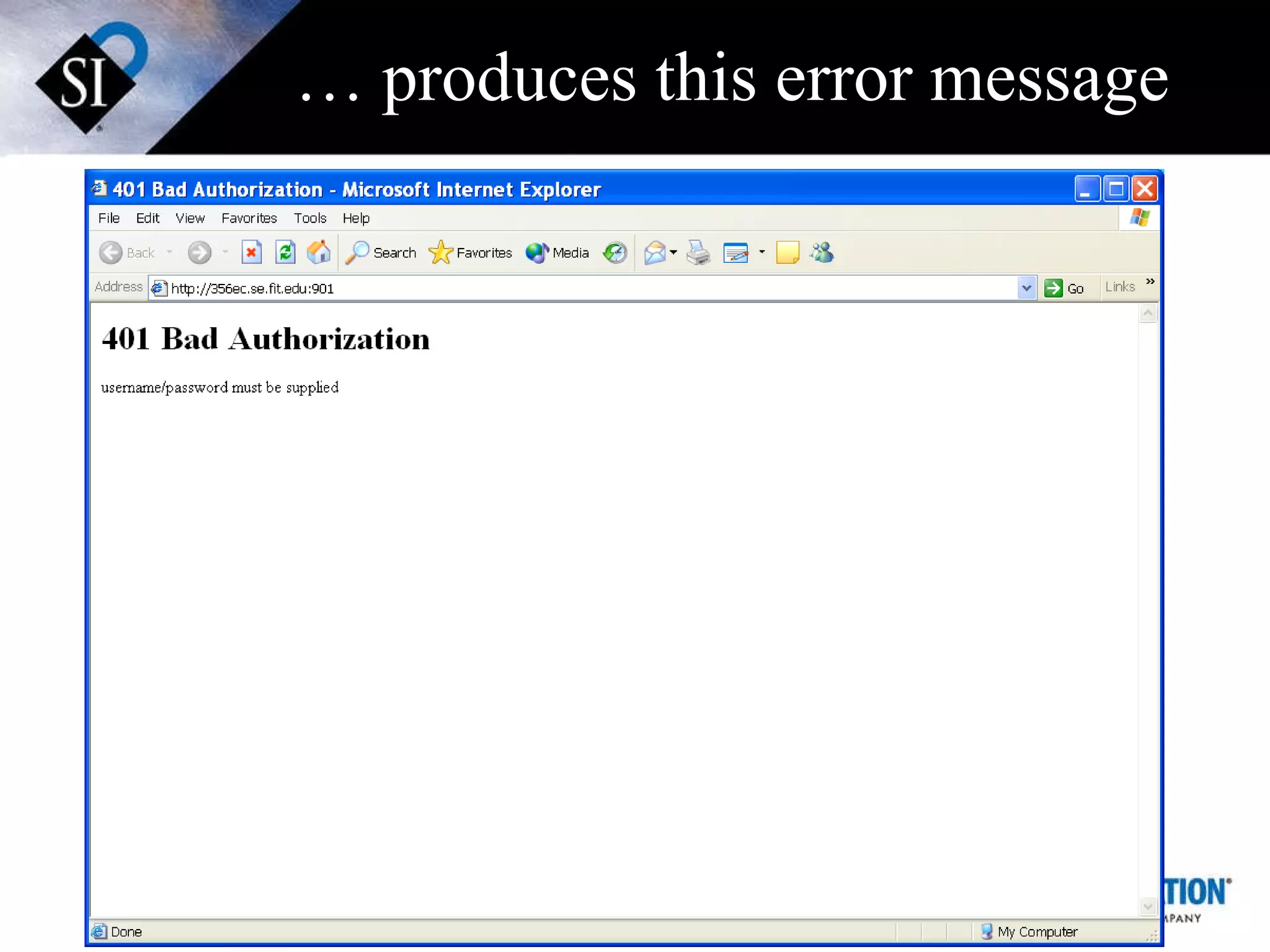Screen dimensions: 1270x952
Task: Click the scrollbar up arrow
Action: click(x=1148, y=314)
